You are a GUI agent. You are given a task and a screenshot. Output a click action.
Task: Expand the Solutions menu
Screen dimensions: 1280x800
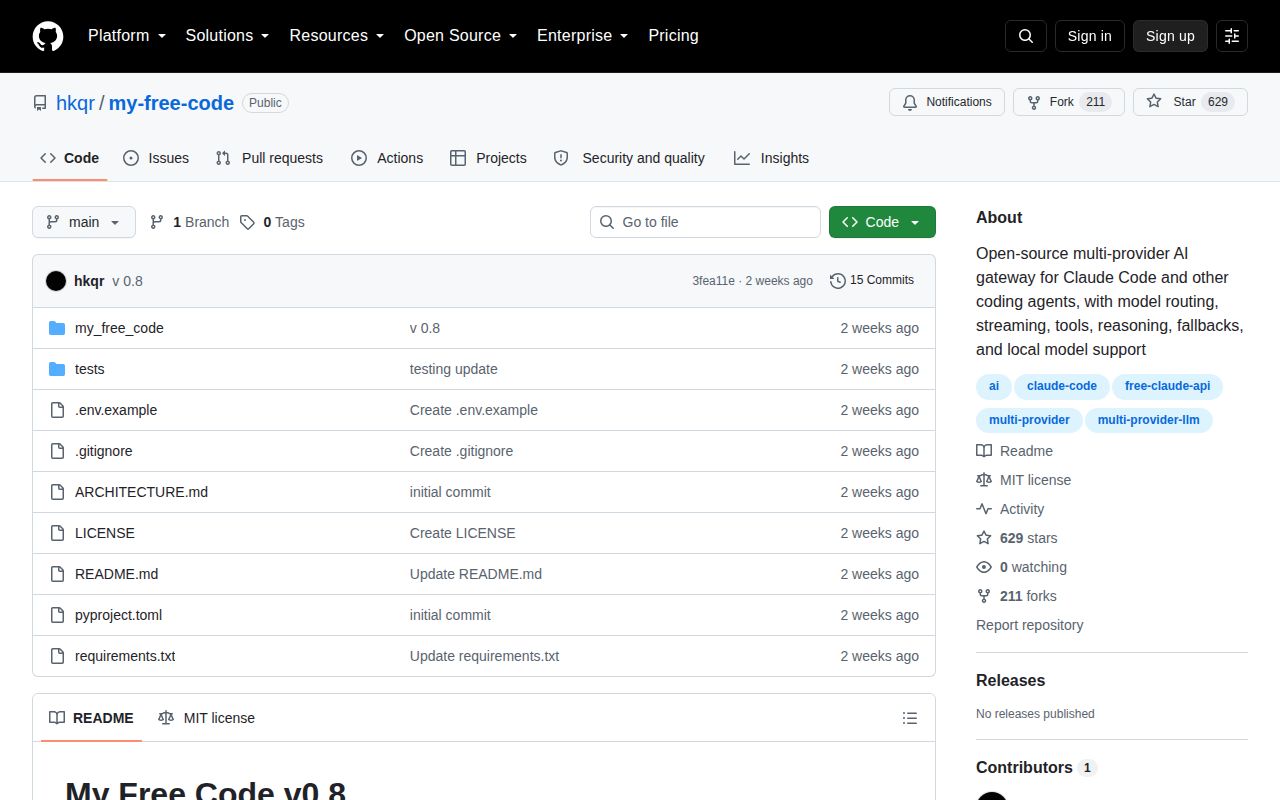point(227,36)
